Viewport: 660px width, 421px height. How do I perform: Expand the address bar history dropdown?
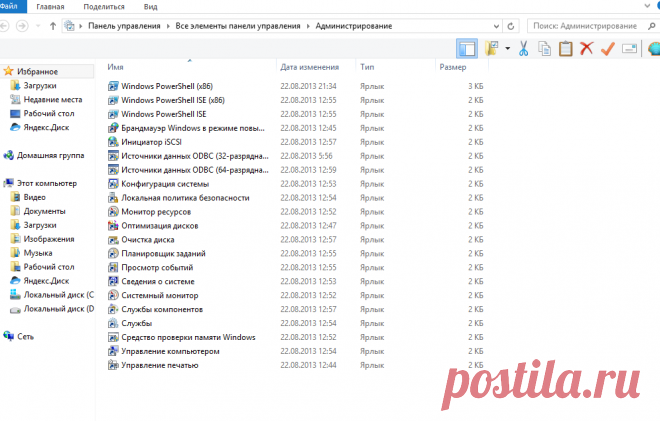coord(496,26)
